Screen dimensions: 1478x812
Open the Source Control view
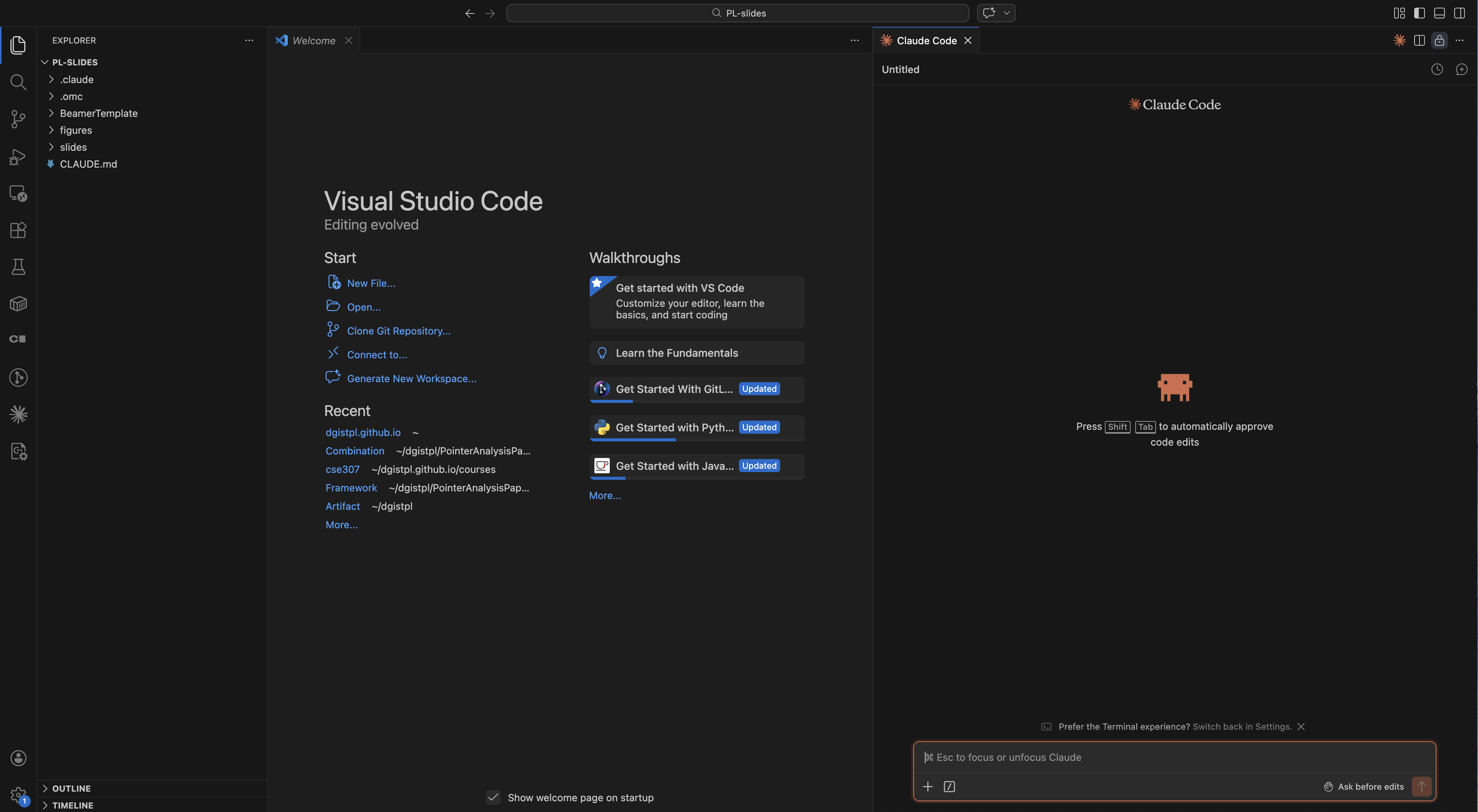[x=18, y=119]
